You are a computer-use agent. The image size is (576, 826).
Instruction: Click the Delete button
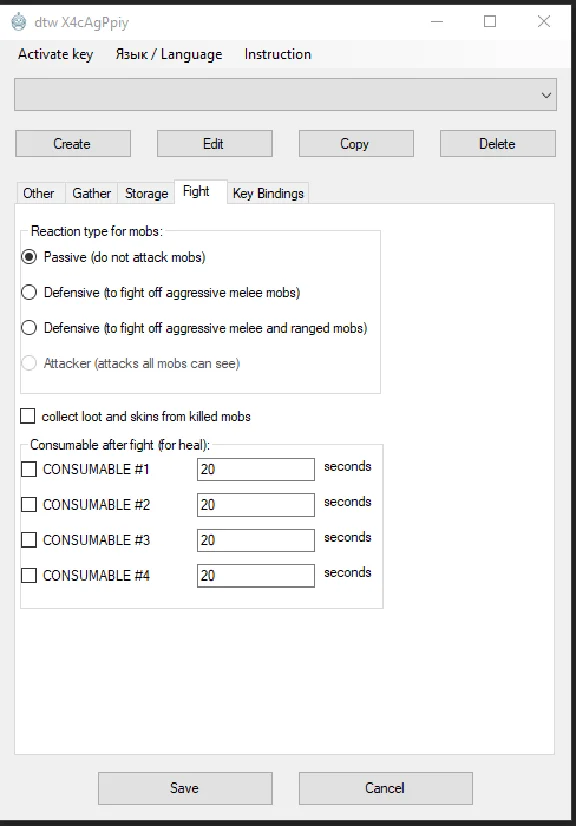click(x=497, y=144)
